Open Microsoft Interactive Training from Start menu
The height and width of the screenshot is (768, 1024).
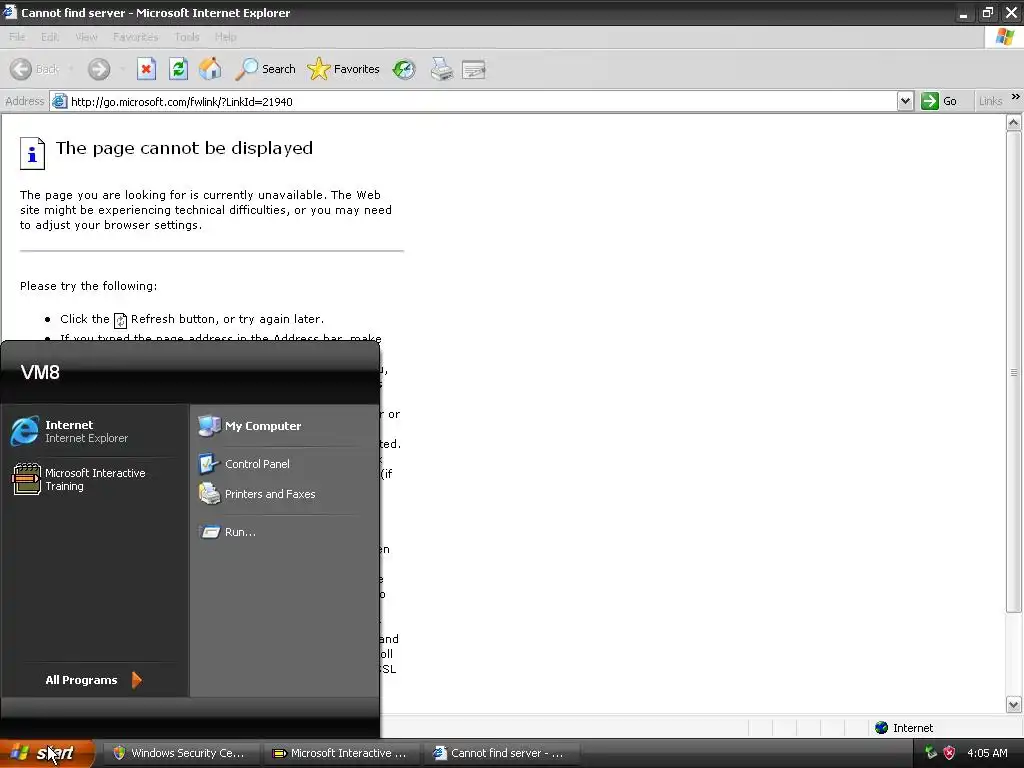pos(95,479)
